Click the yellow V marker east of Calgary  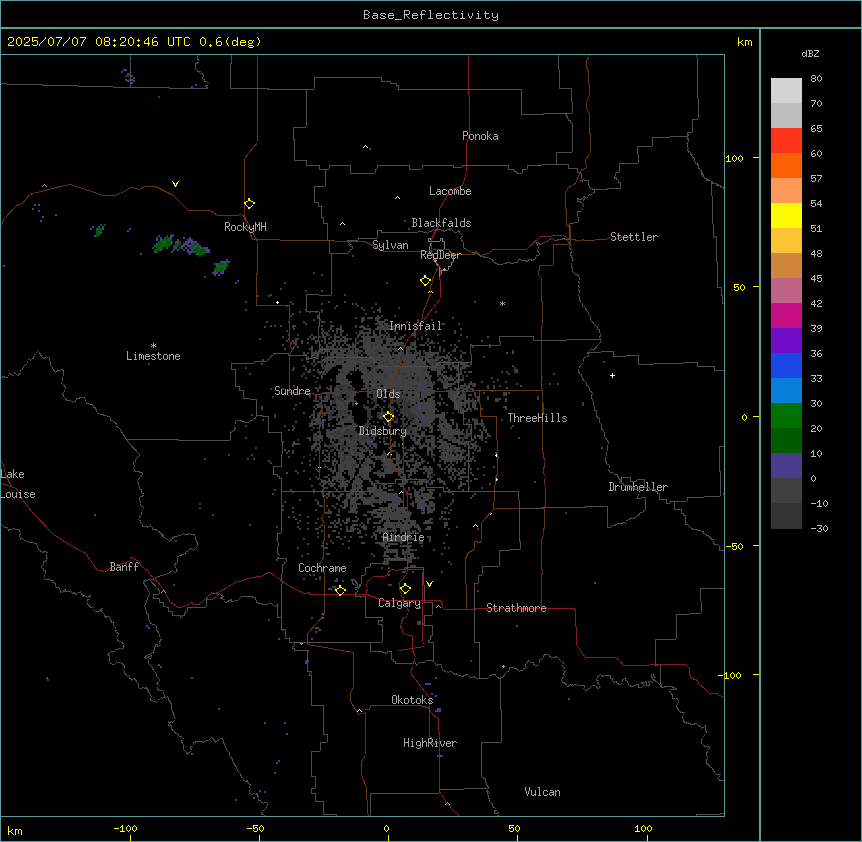[x=429, y=584]
